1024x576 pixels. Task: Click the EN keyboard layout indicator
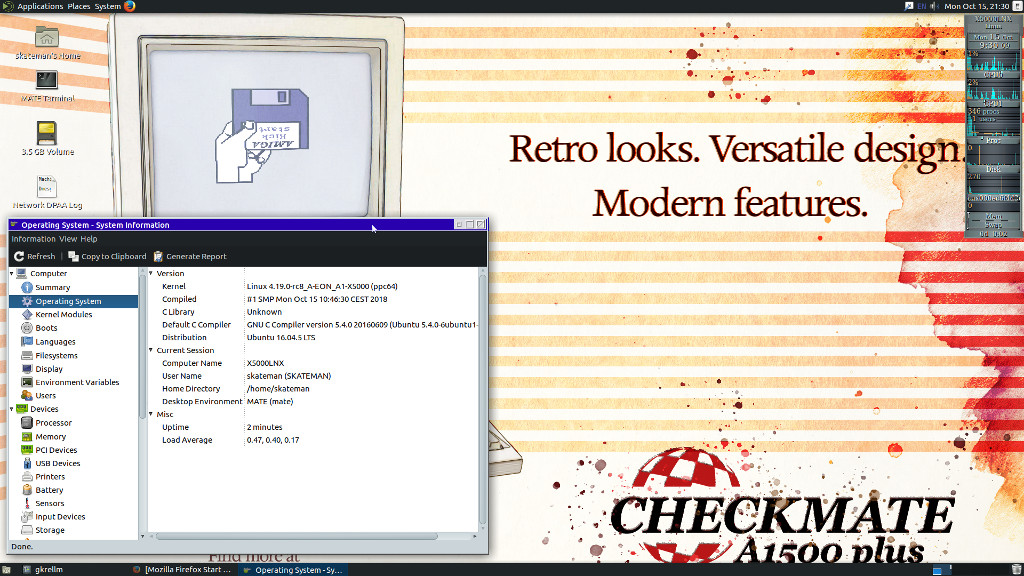point(921,6)
